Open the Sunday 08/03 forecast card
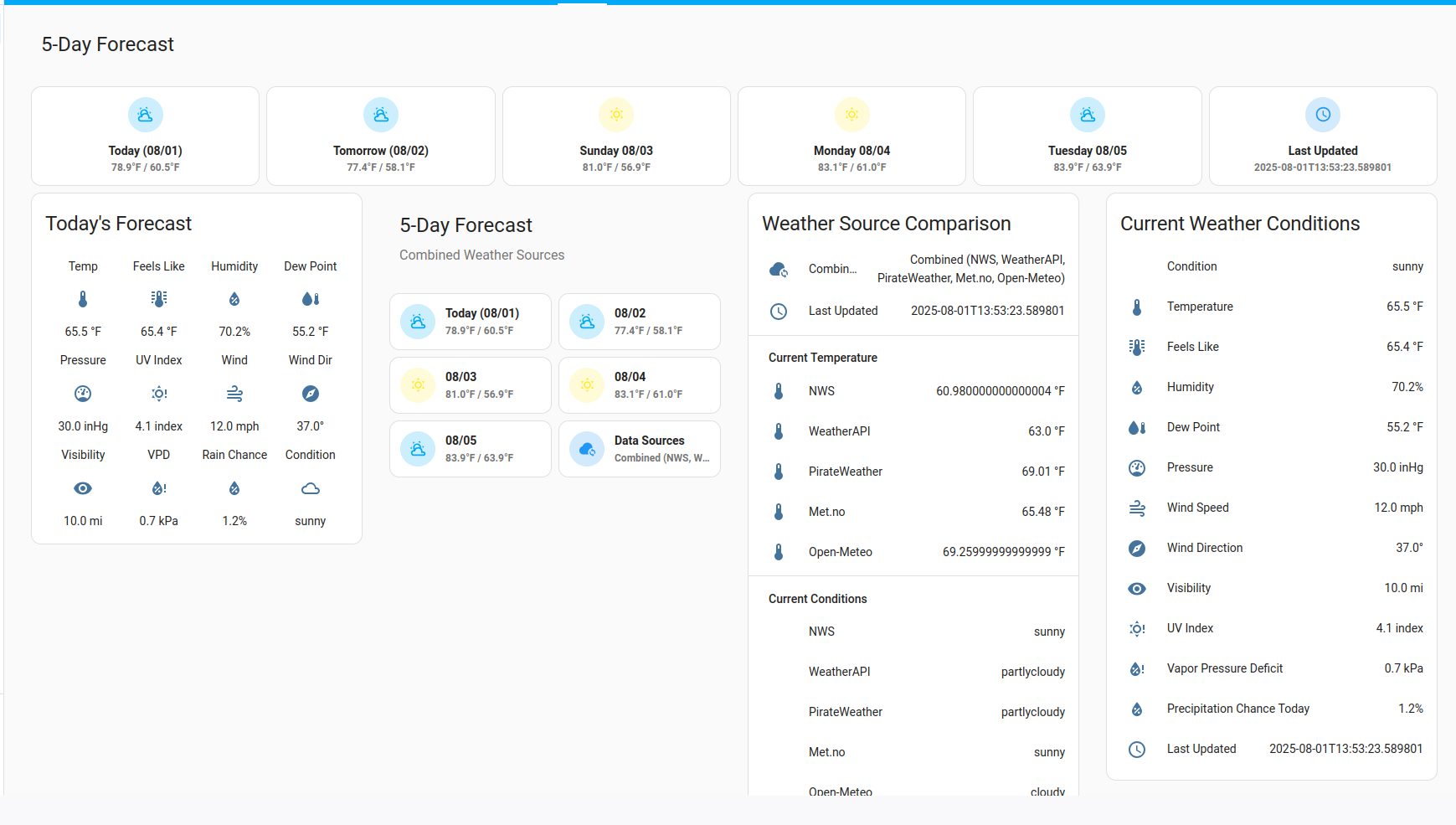Image resolution: width=1456 pixels, height=825 pixels. tap(616, 136)
